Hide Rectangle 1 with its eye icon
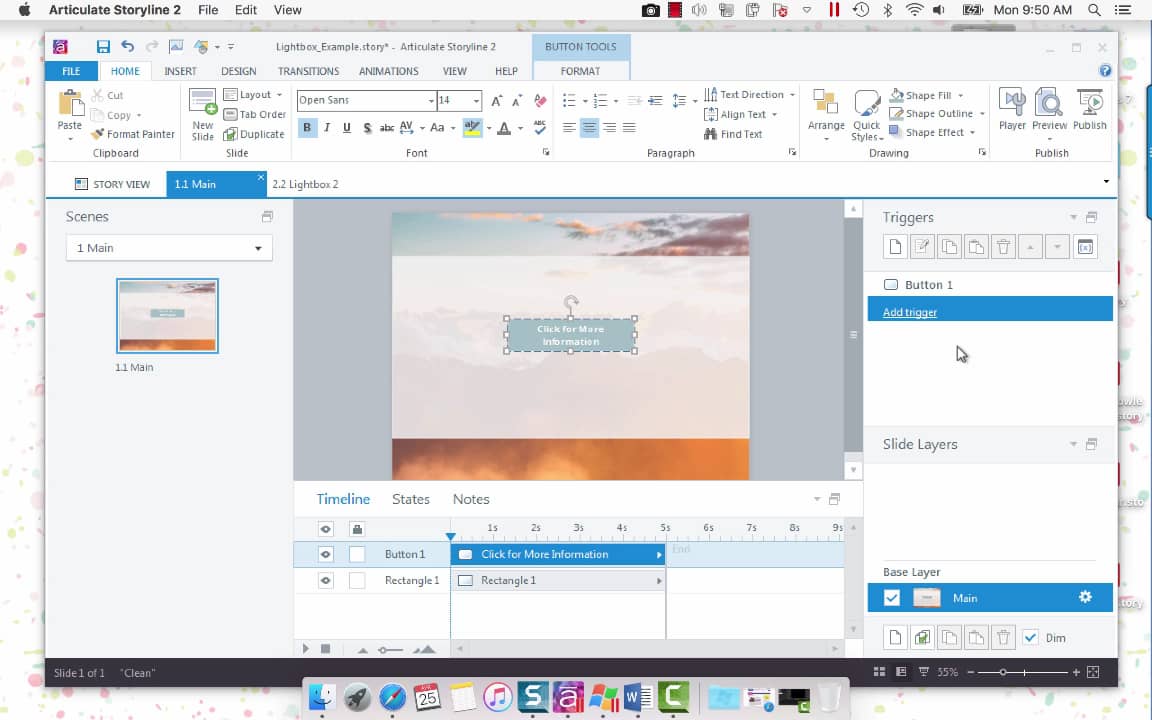This screenshot has height=720, width=1152. pos(325,580)
